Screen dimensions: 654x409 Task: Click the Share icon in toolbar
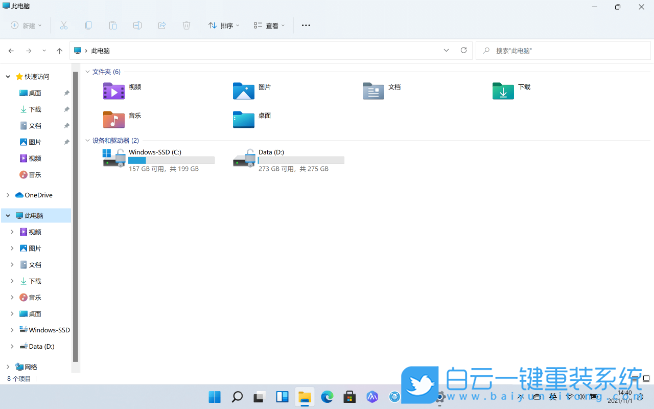click(162, 25)
